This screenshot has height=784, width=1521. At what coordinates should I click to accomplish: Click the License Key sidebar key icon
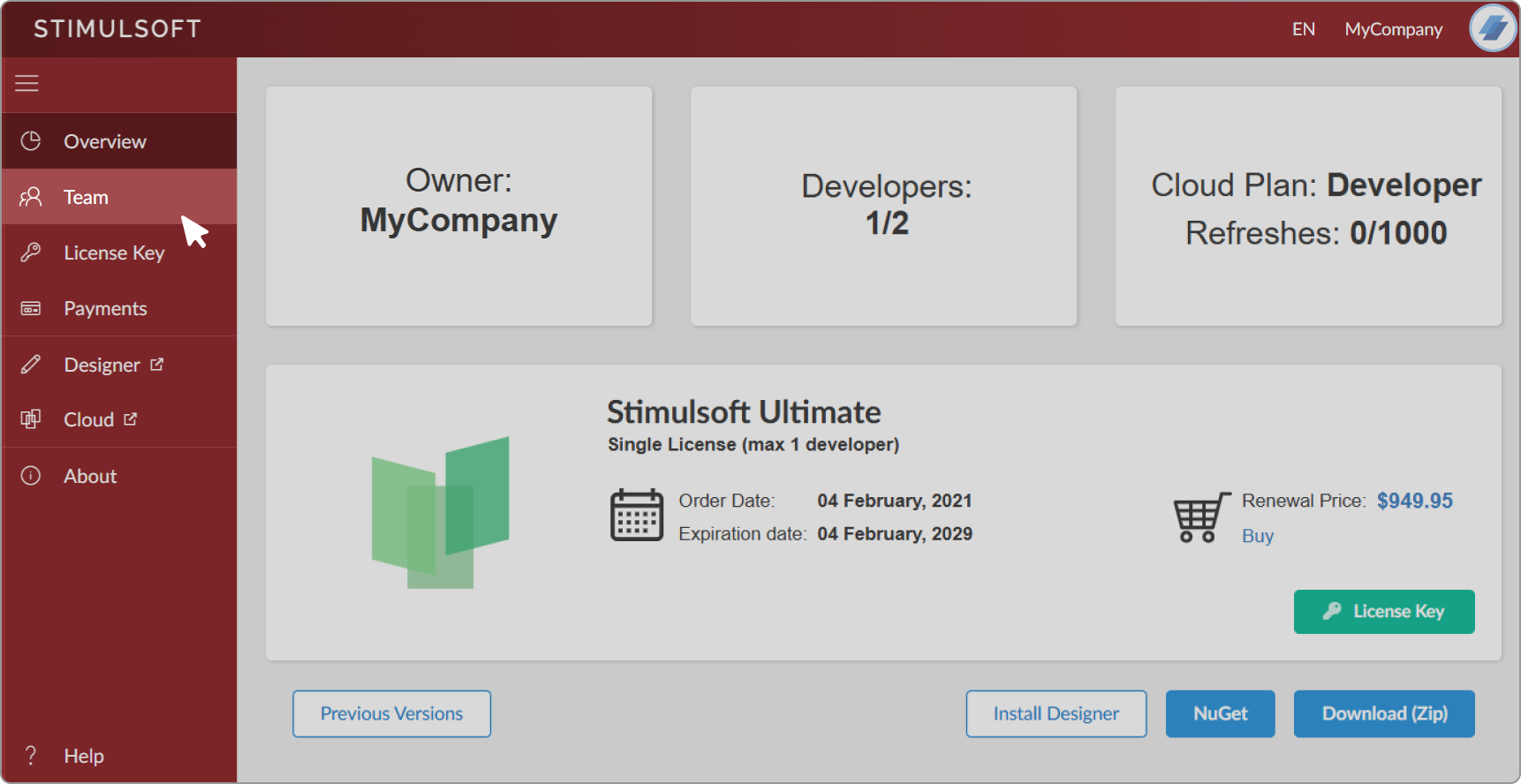point(31,253)
